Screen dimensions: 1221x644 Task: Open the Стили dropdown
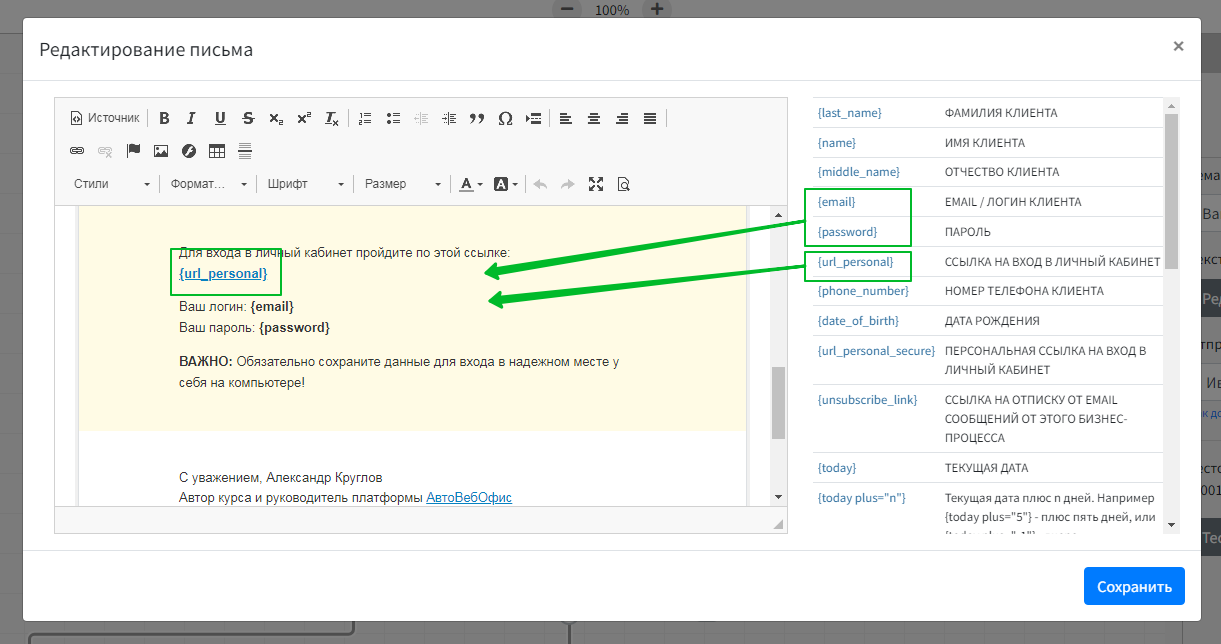(x=111, y=184)
